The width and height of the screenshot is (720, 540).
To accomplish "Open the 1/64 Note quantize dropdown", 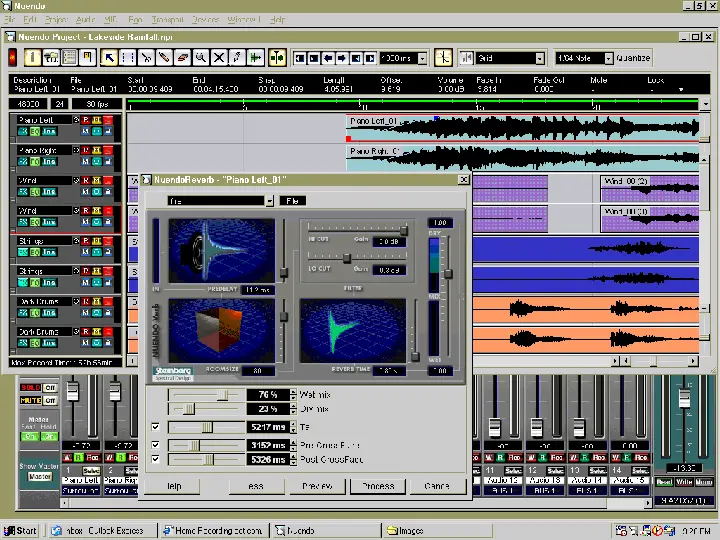I will (608, 58).
